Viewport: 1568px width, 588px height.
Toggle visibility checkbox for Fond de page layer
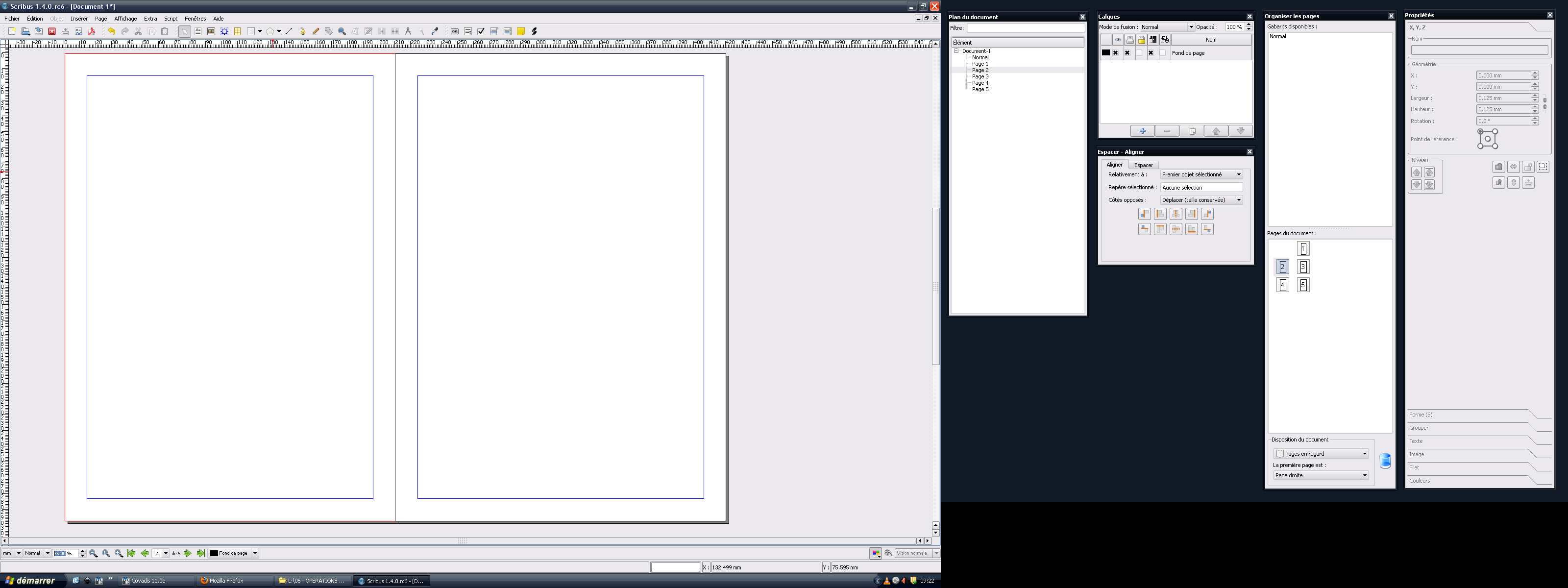[1116, 53]
